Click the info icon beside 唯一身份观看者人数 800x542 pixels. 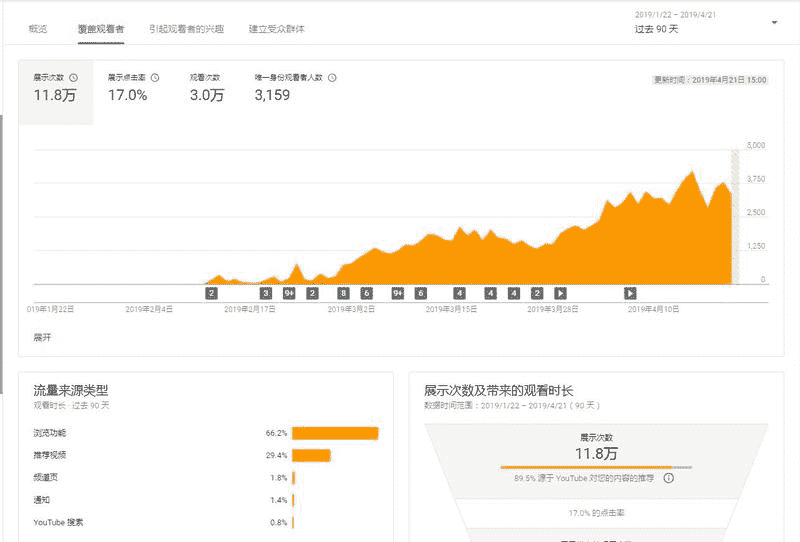pos(332,77)
